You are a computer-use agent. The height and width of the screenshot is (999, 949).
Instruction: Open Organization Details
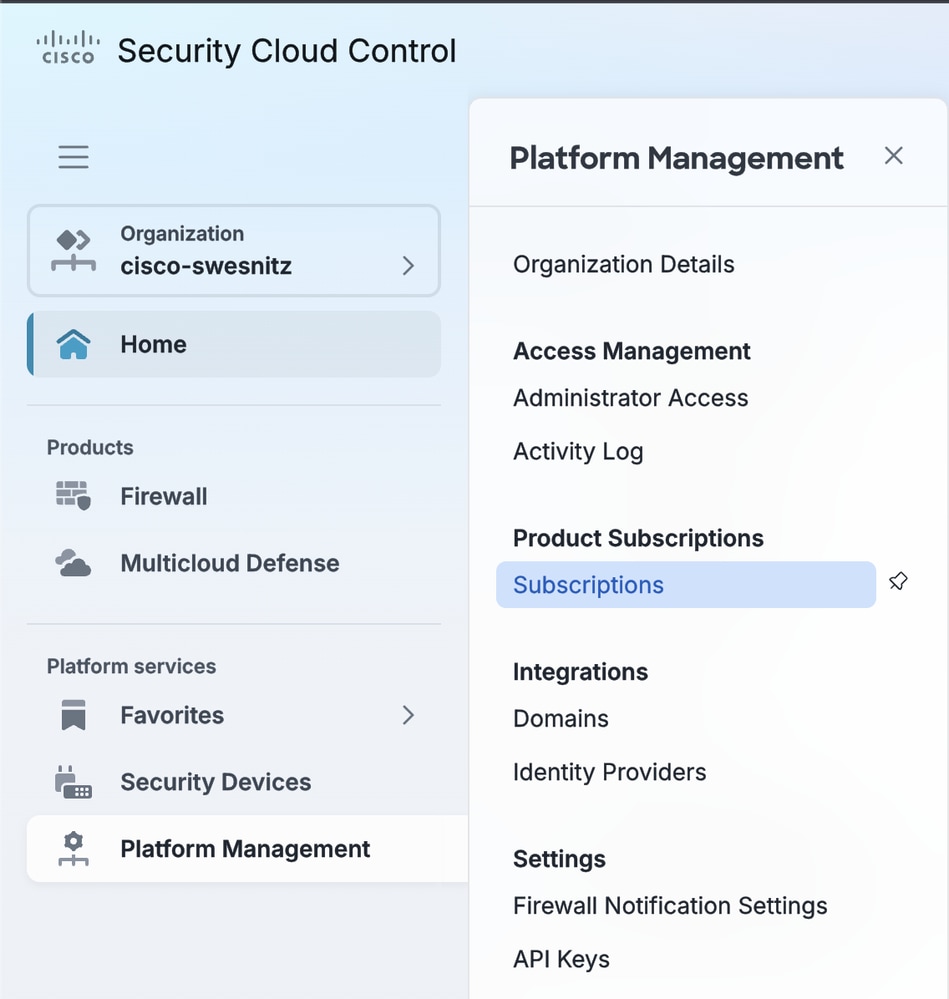point(624,264)
